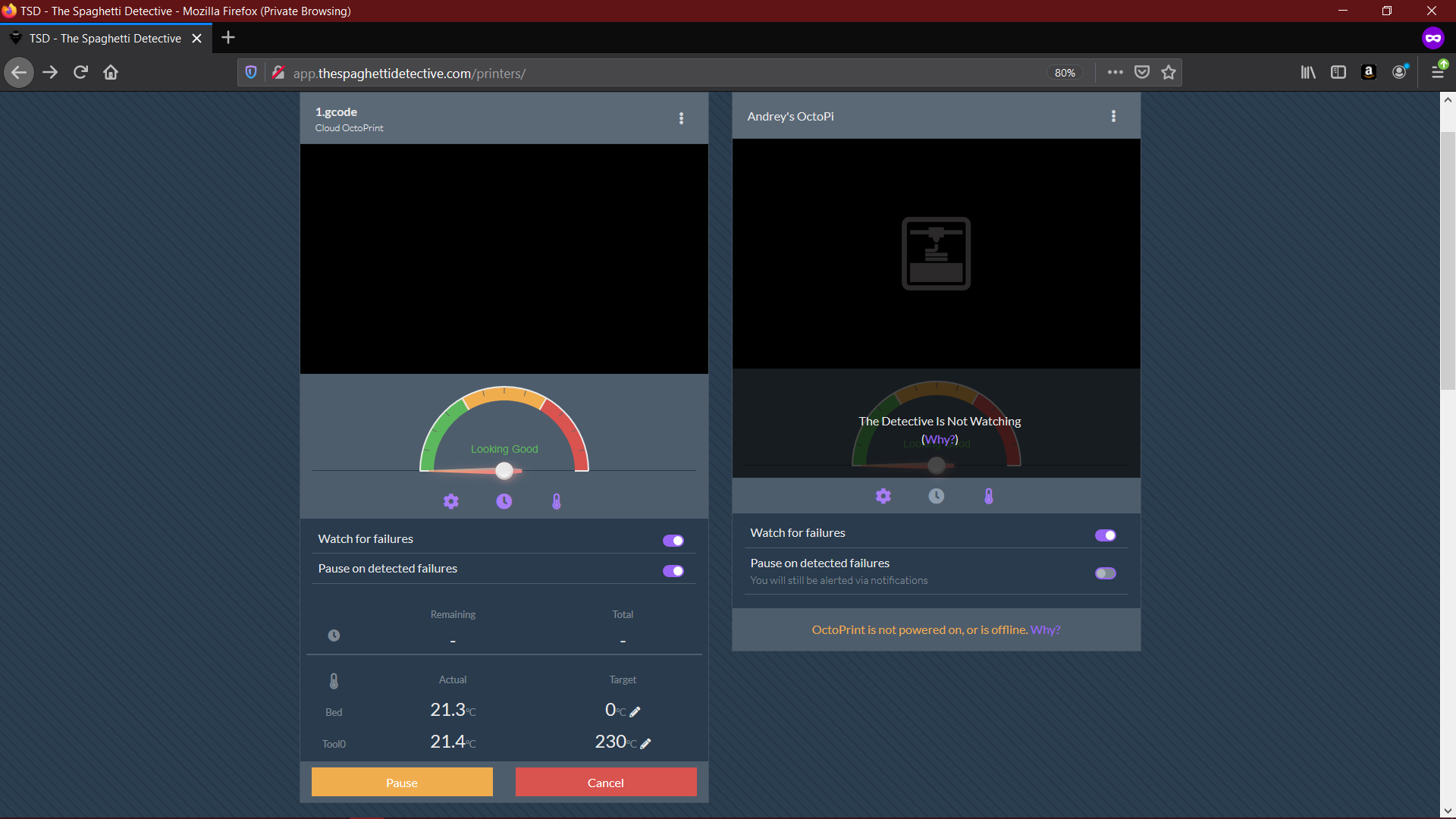Open three-dot menu on Andrey's OctoPi card
Viewport: 1456px width, 819px height.
click(1114, 116)
